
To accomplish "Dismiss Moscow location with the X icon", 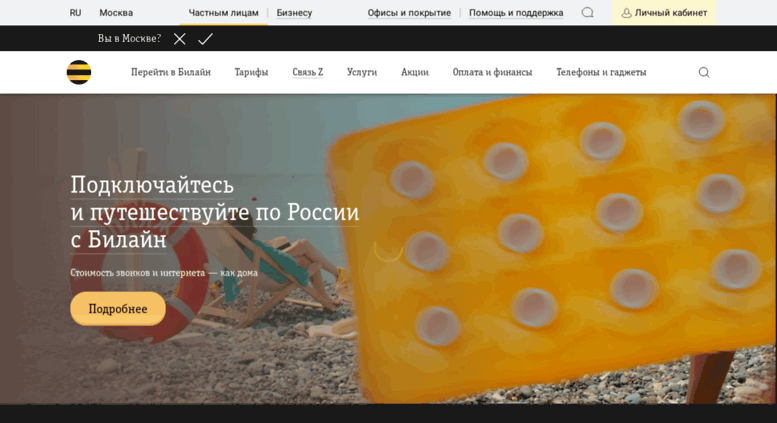I will tap(179, 39).
